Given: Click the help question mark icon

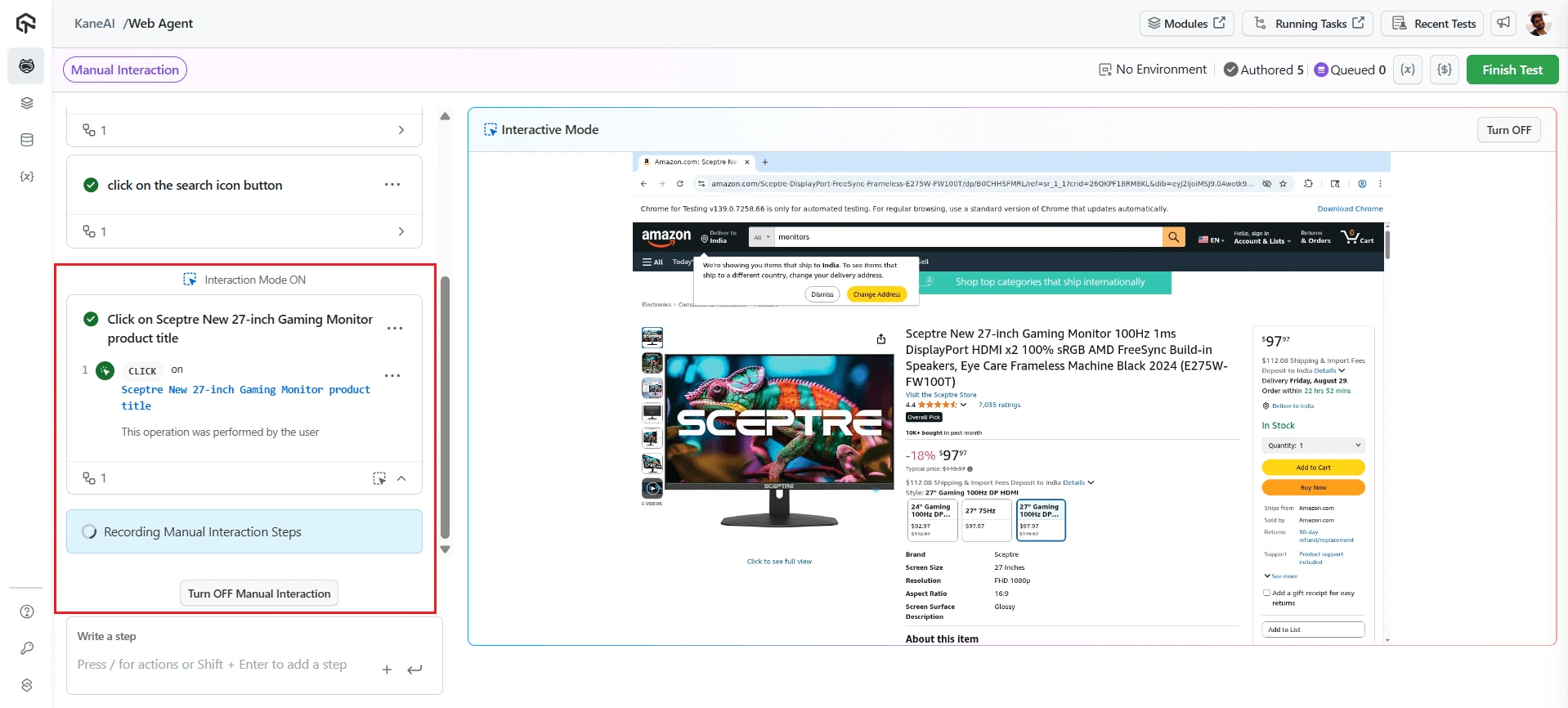Looking at the screenshot, I should click(x=27, y=612).
